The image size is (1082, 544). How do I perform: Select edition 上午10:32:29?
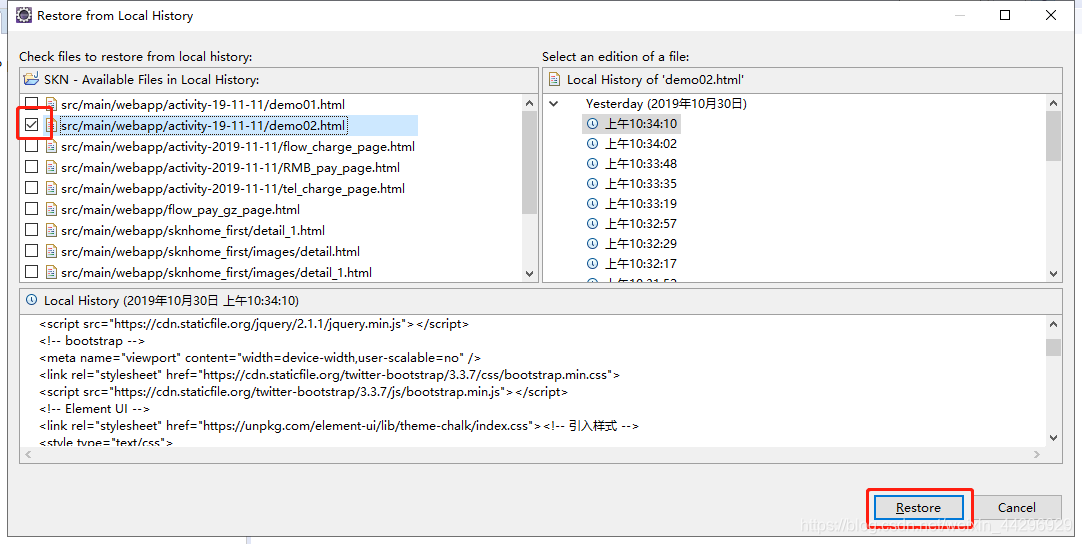[x=641, y=244]
